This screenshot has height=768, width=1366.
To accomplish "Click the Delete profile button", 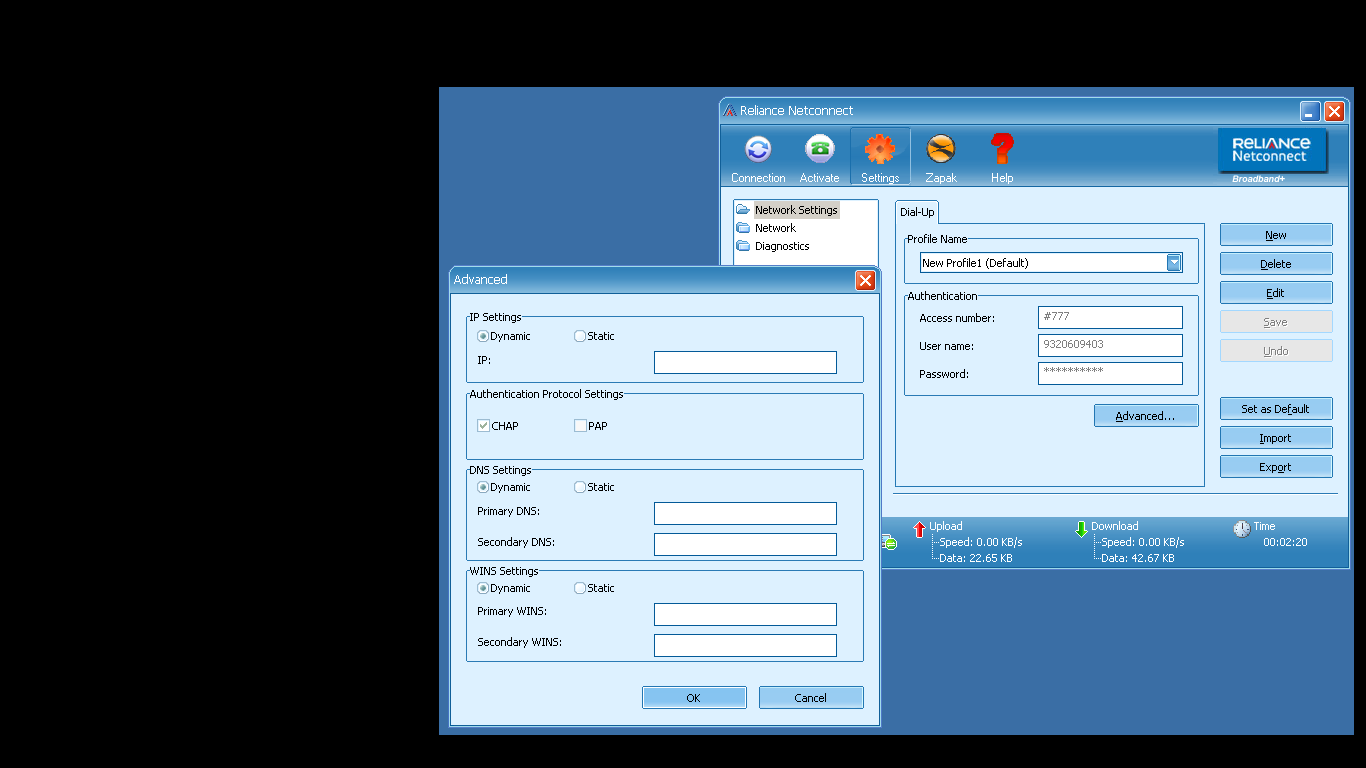I will (x=1276, y=264).
